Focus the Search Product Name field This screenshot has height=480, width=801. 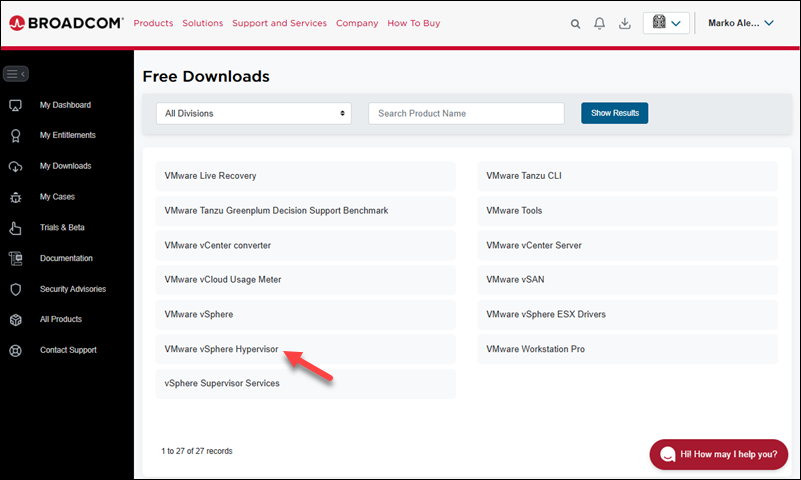coord(466,113)
